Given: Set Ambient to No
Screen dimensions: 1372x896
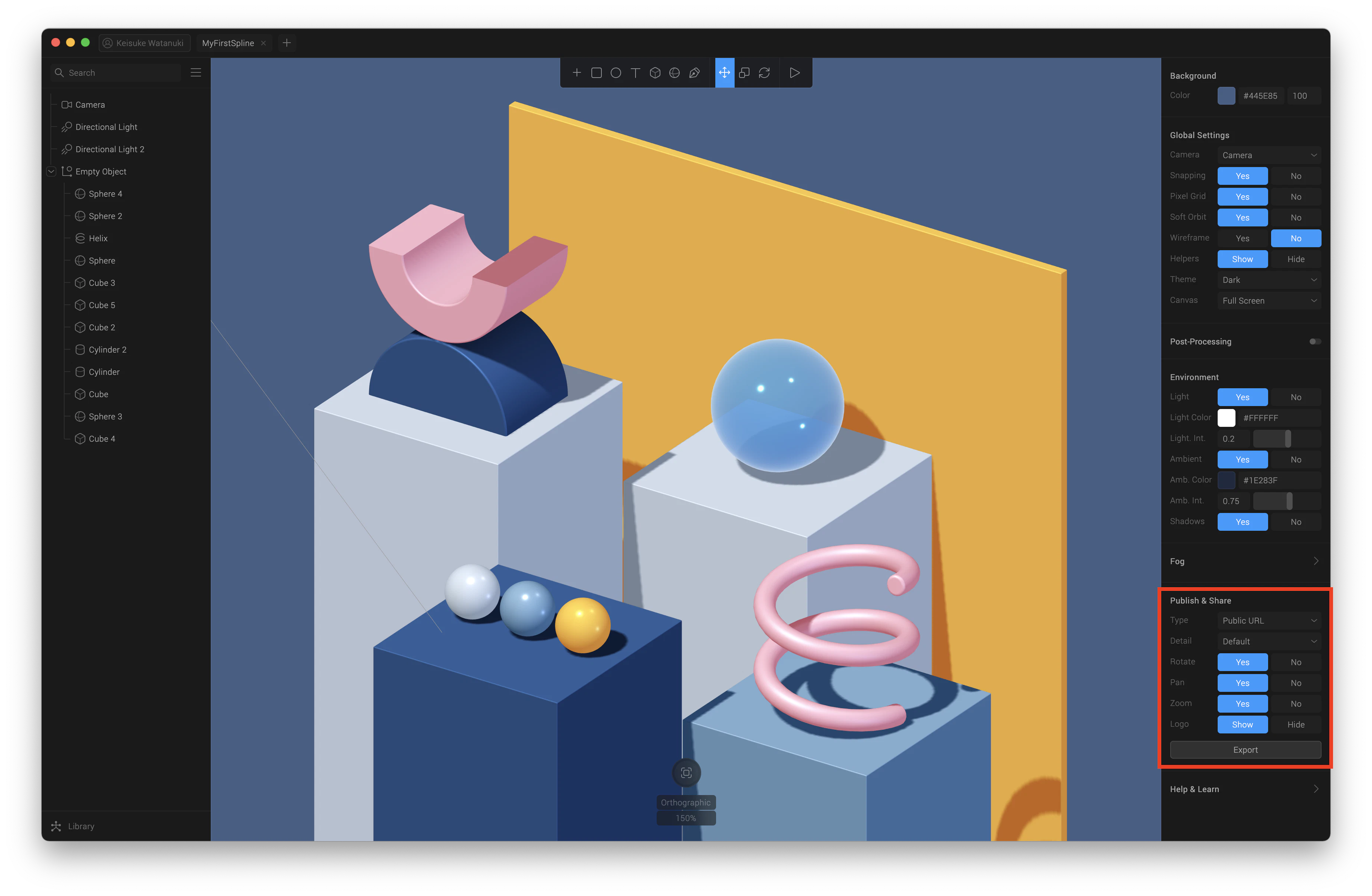Looking at the screenshot, I should (x=1296, y=460).
